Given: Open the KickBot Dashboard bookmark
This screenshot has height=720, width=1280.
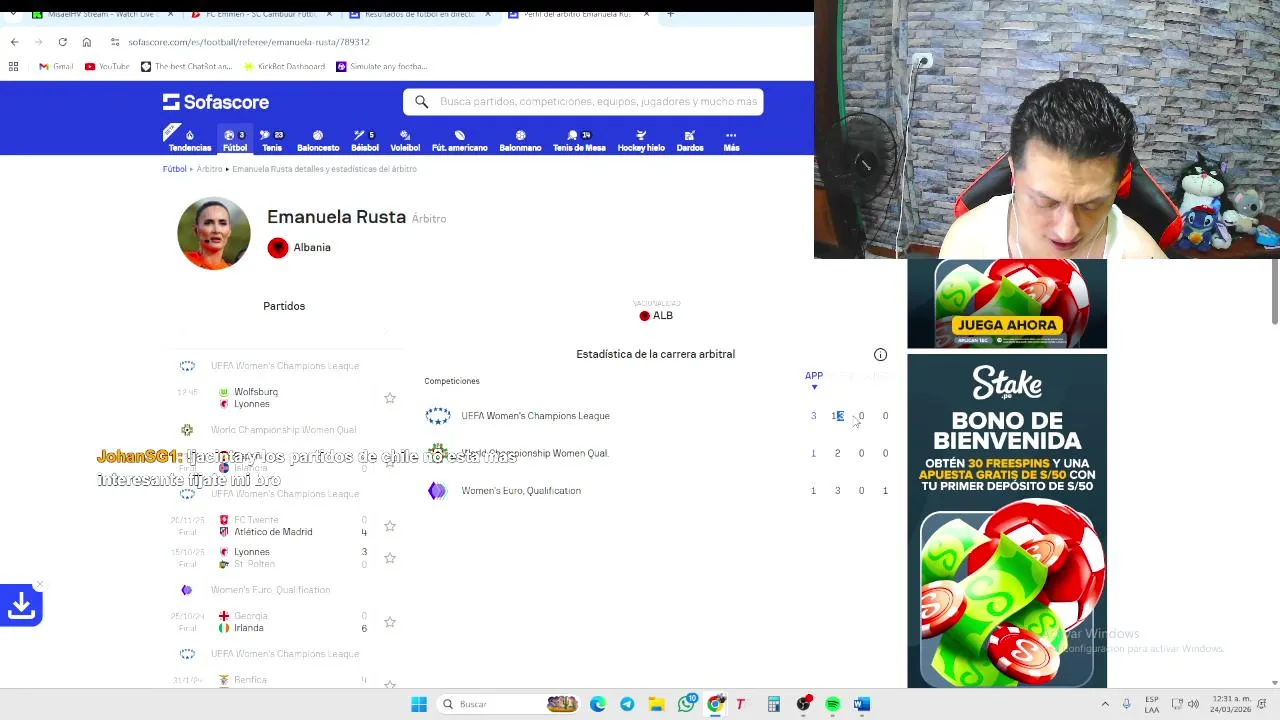Looking at the screenshot, I should pyautogui.click(x=285, y=66).
